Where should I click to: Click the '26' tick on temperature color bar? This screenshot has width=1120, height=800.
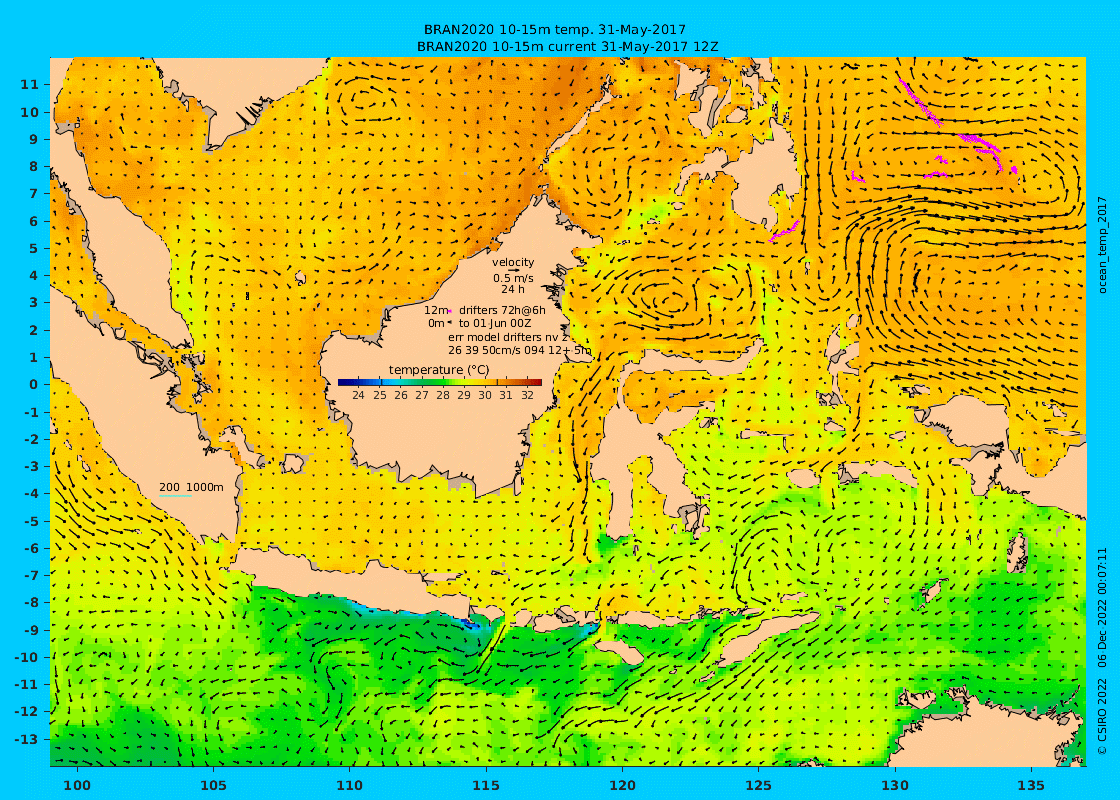(x=401, y=395)
